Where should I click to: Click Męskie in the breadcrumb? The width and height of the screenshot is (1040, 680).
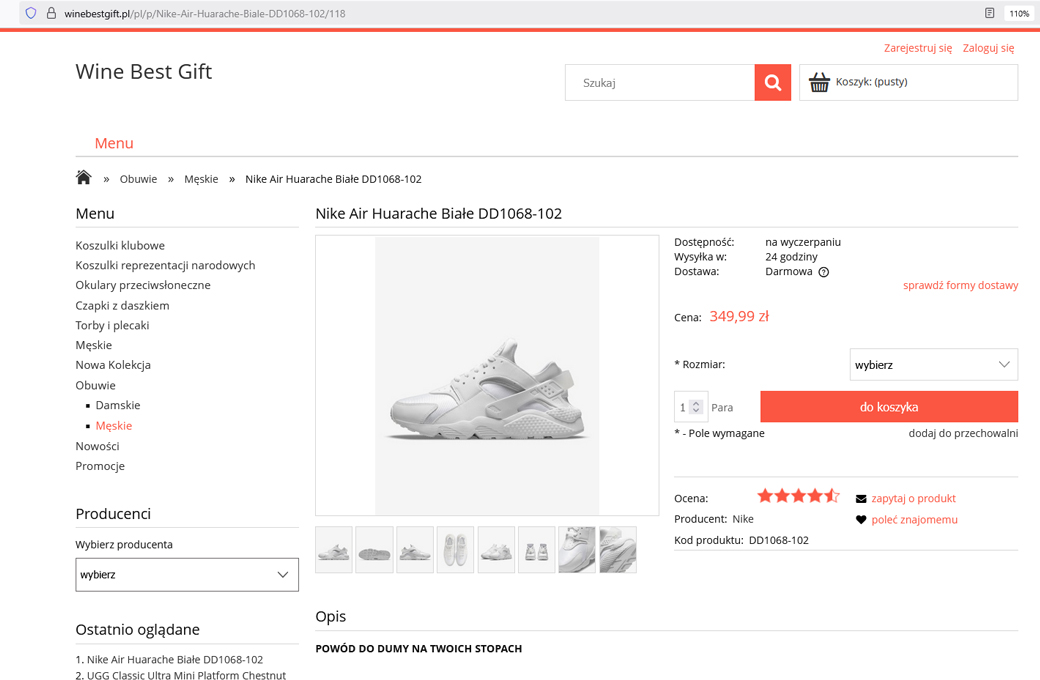(201, 179)
